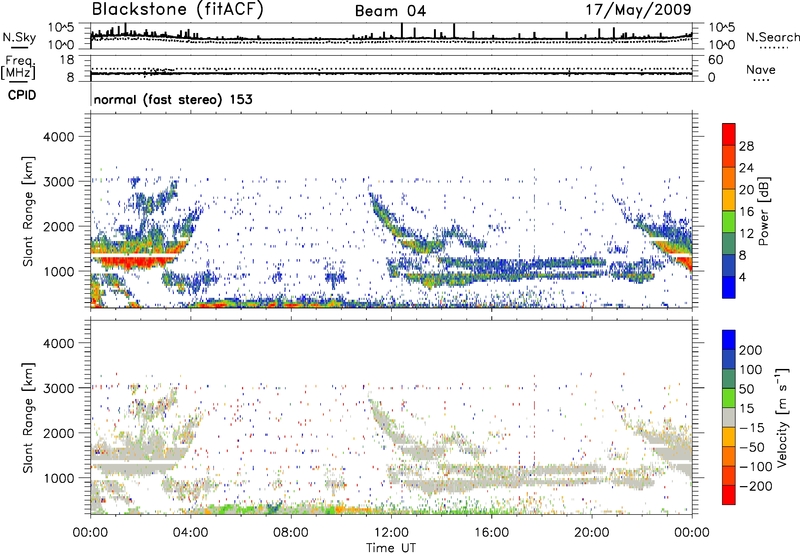
Task: Select the Freq. [MHz] axis label
Action: pos(18,67)
